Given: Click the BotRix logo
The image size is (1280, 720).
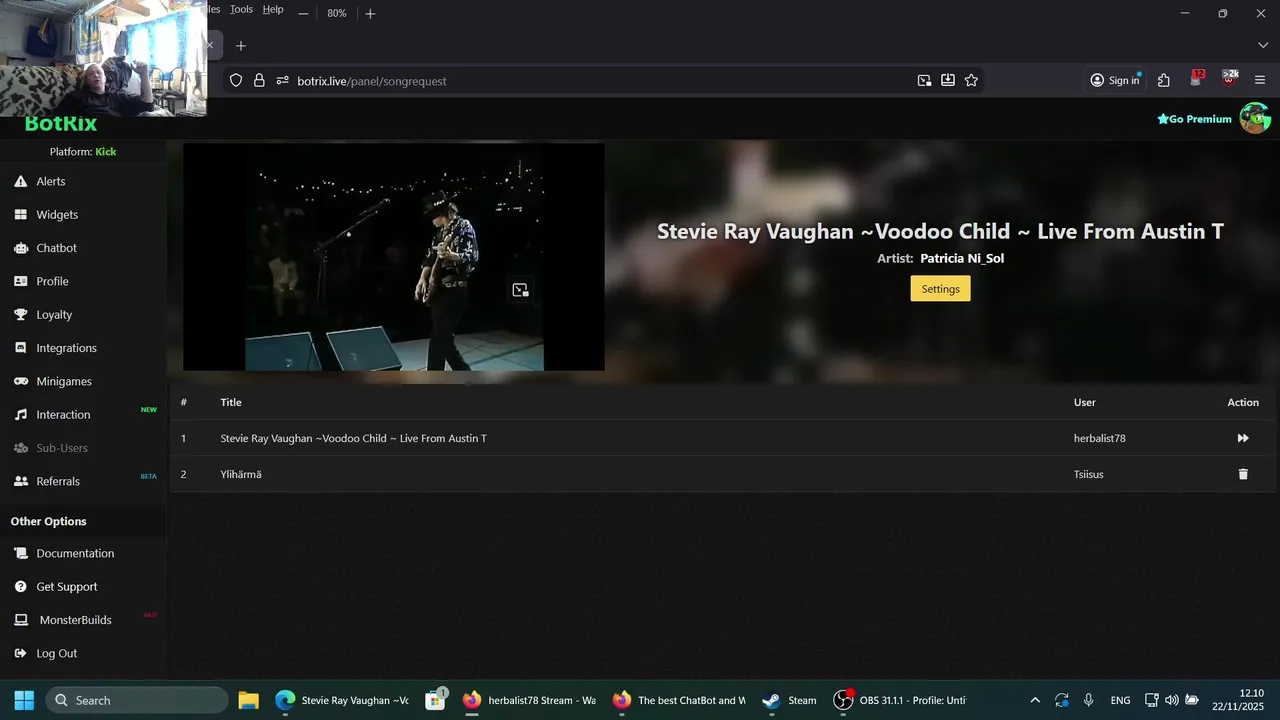Looking at the screenshot, I should point(61,125).
